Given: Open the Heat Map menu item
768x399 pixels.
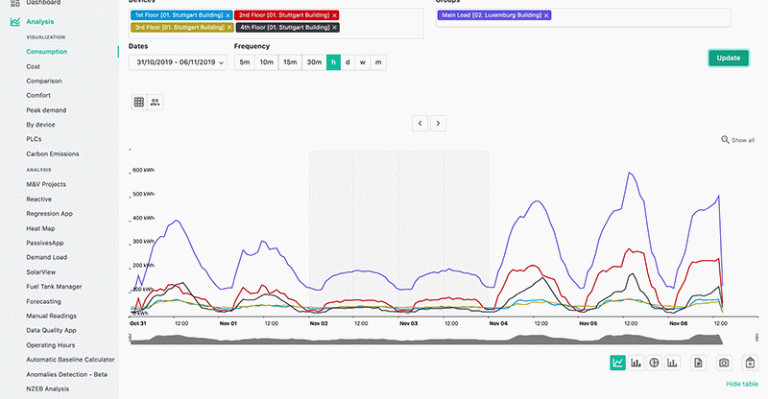Looking at the screenshot, I should (41, 228).
